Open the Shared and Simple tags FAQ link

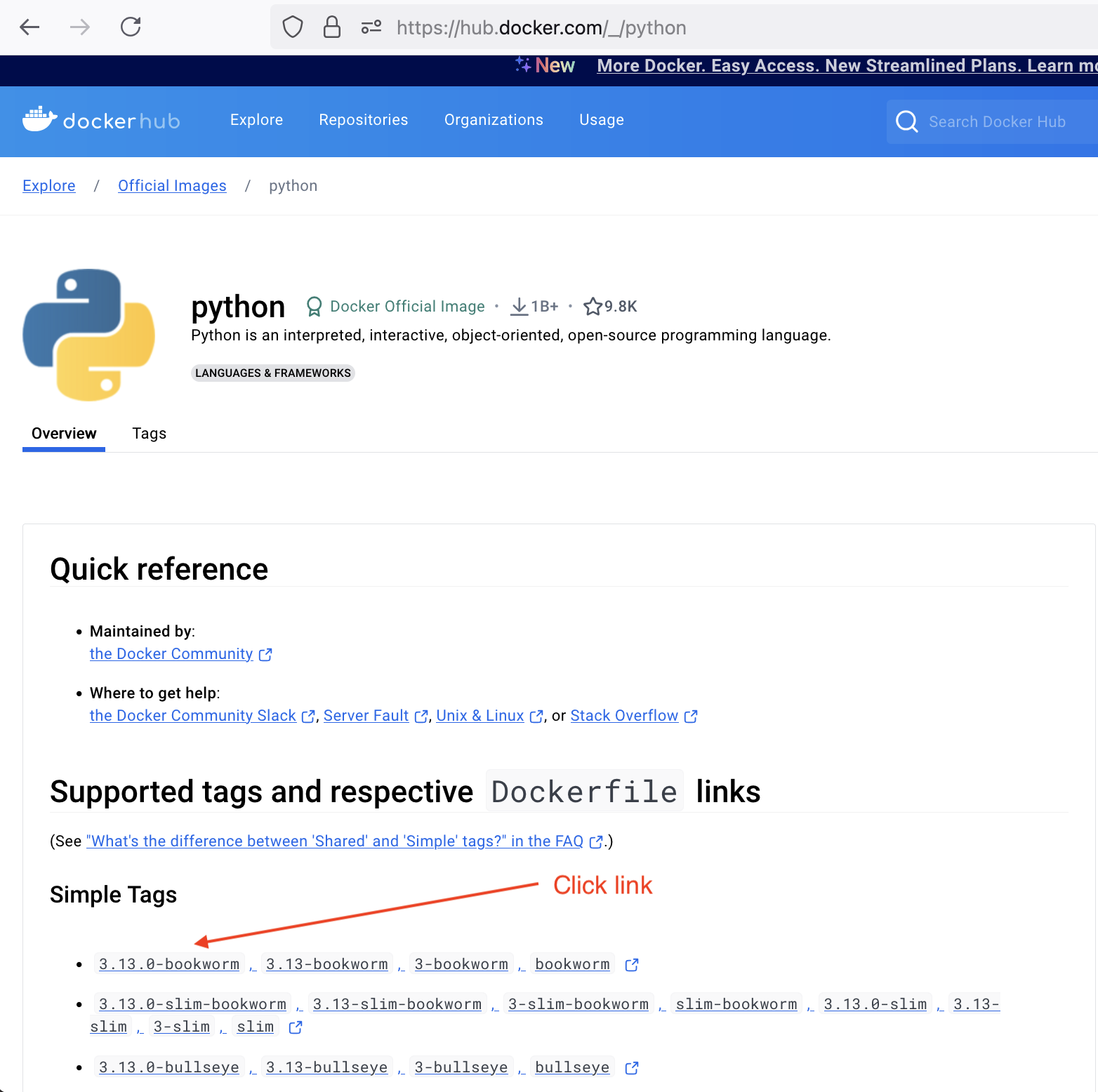click(335, 841)
